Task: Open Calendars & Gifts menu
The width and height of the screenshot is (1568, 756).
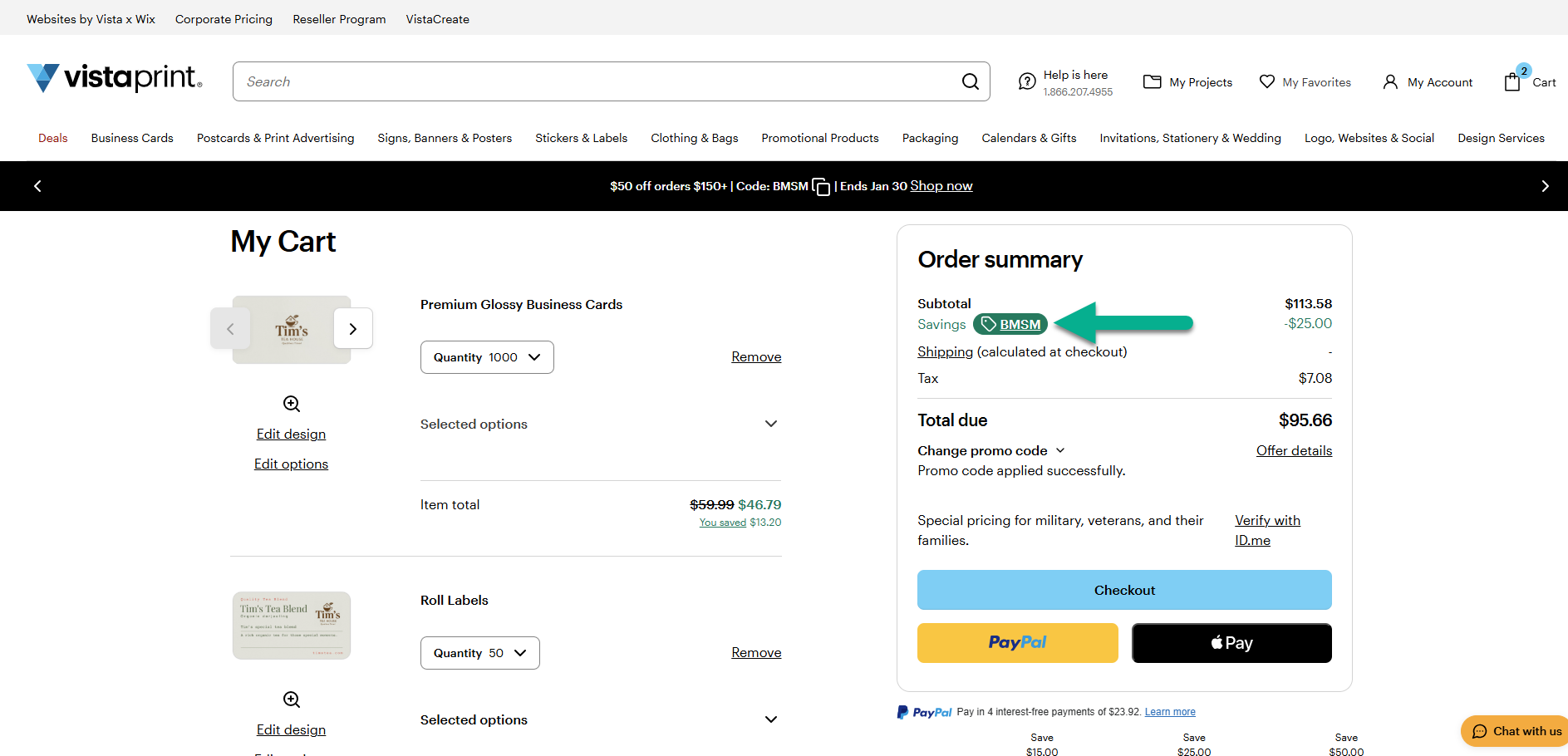Action: pyautogui.click(x=1029, y=138)
